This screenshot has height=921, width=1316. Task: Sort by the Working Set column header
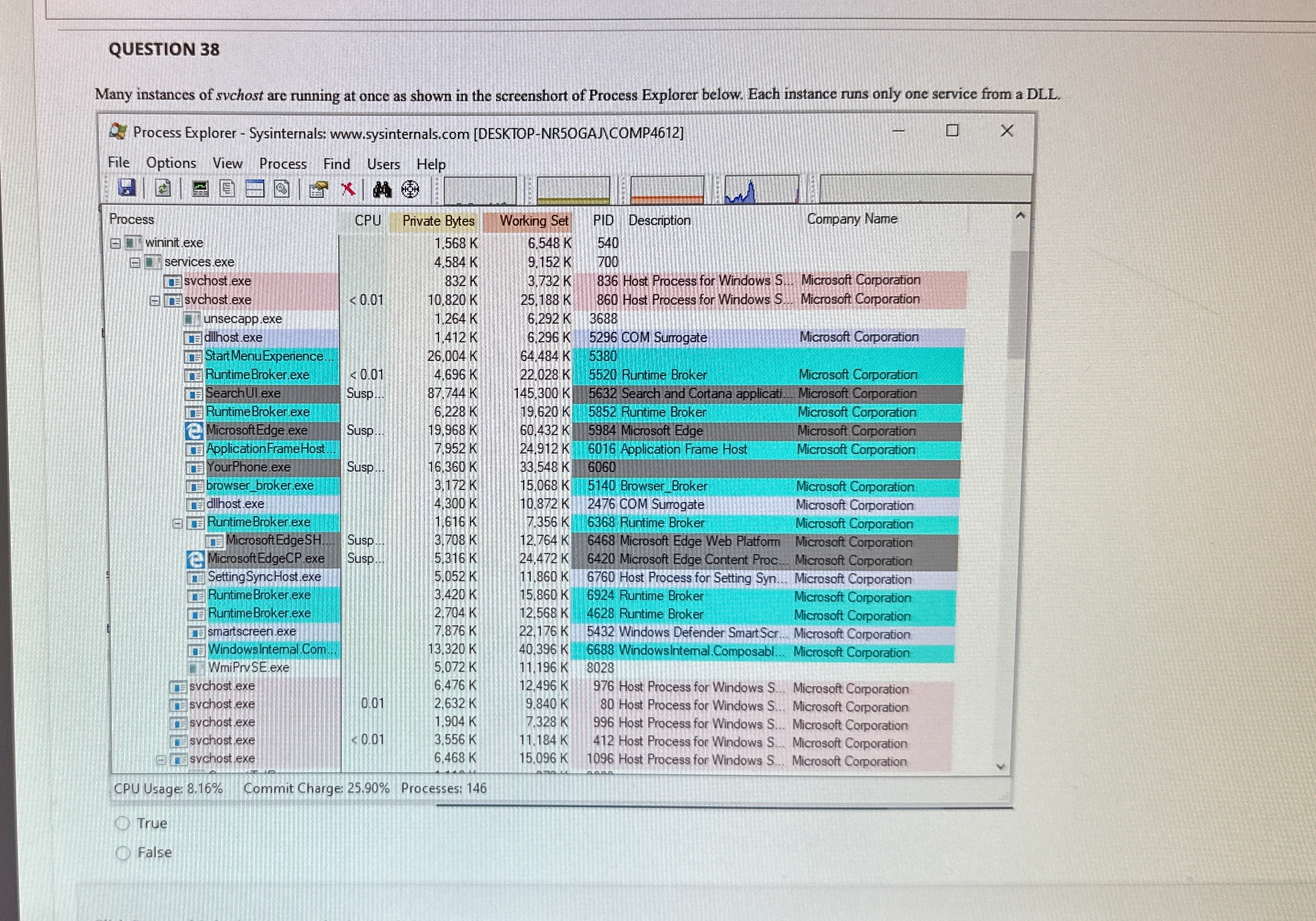[x=533, y=221]
